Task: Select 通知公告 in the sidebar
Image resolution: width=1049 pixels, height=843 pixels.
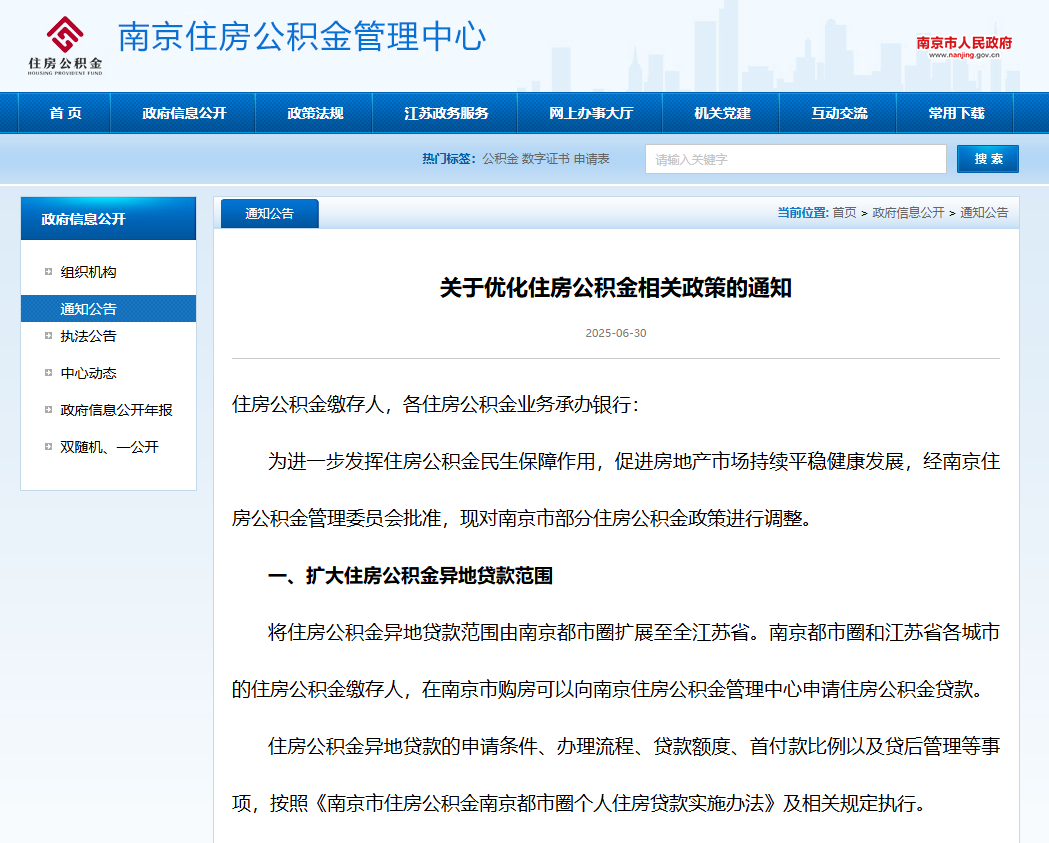Action: (x=108, y=308)
